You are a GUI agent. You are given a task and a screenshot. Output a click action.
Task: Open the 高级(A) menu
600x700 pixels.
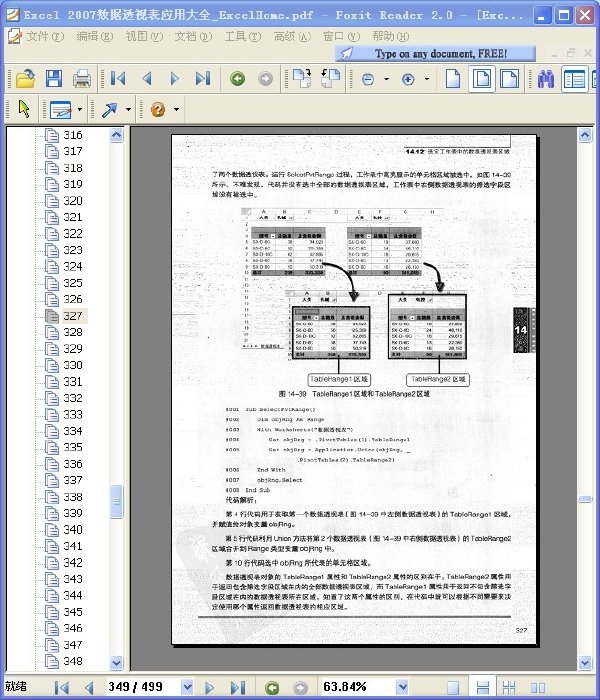pyautogui.click(x=292, y=36)
